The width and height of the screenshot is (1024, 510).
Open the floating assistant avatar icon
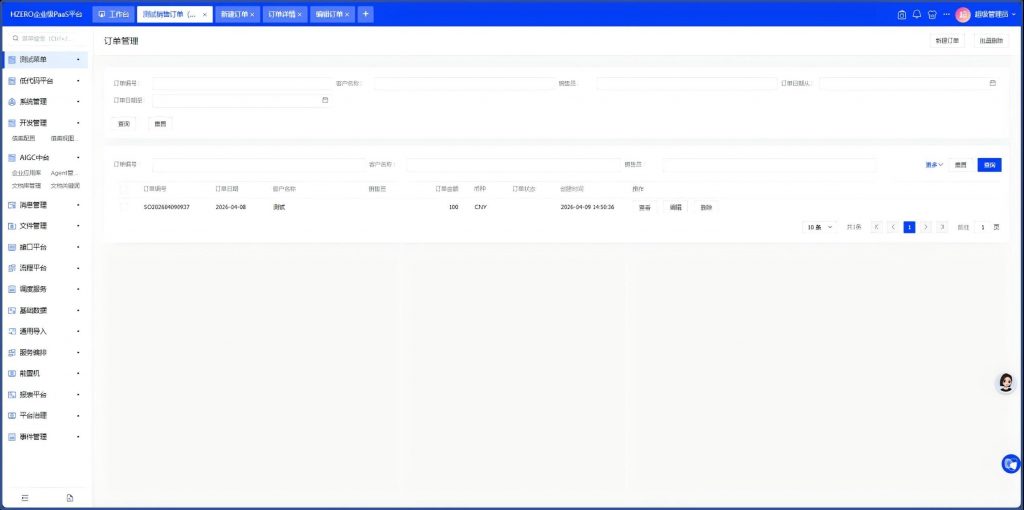[1006, 383]
